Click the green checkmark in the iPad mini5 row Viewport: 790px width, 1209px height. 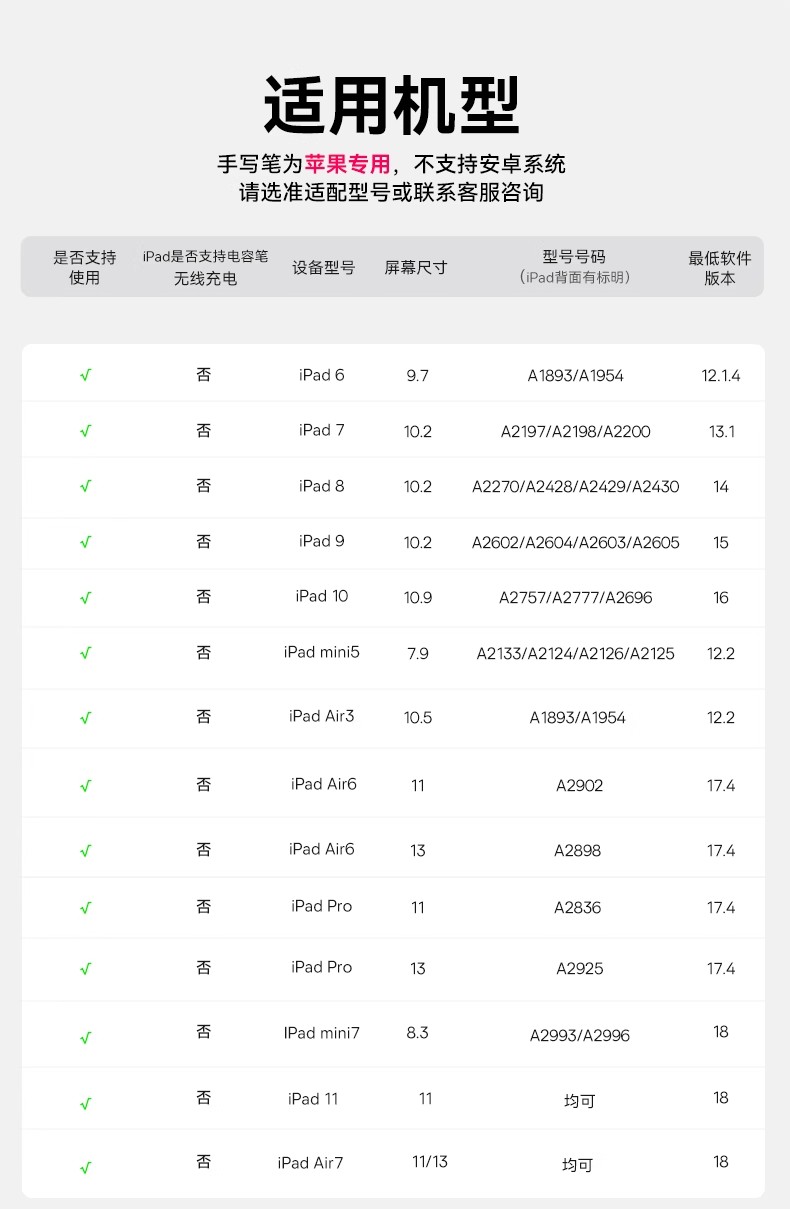85,654
